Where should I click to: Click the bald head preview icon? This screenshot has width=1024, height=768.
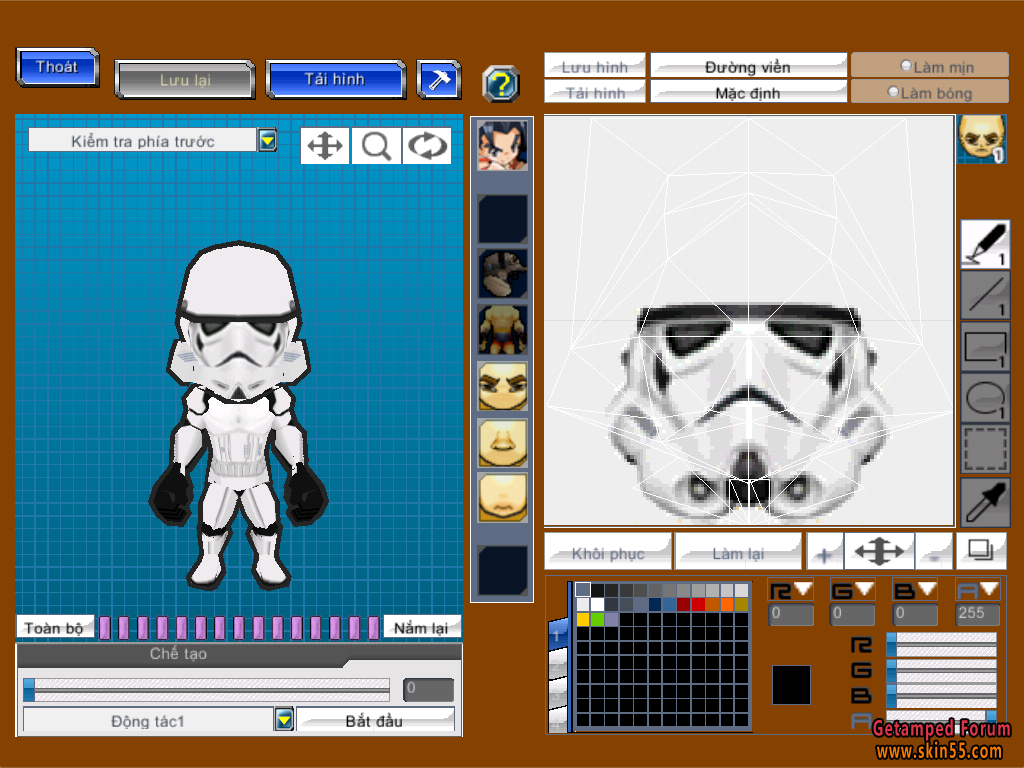[x=981, y=138]
